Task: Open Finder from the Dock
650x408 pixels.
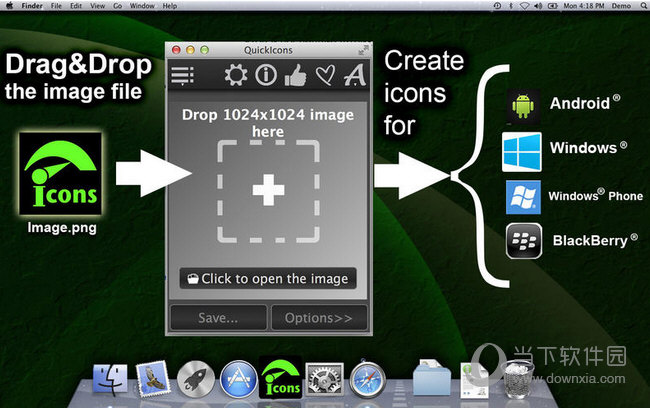Action: [110, 379]
